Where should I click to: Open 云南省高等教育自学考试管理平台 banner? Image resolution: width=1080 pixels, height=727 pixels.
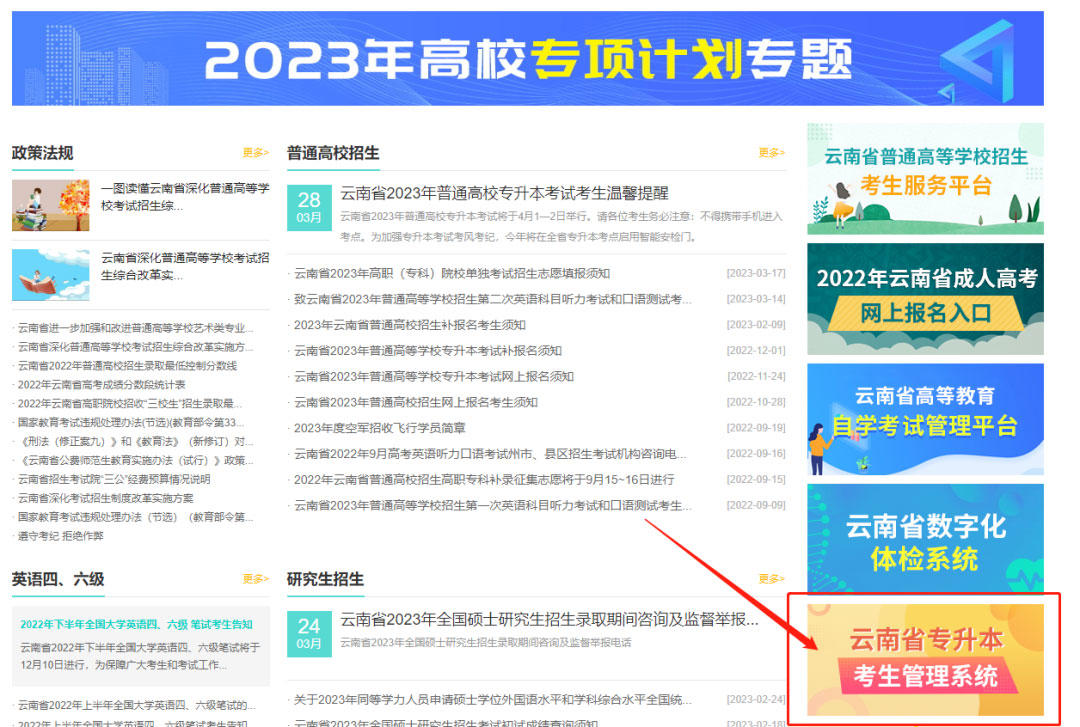[x=925, y=418]
